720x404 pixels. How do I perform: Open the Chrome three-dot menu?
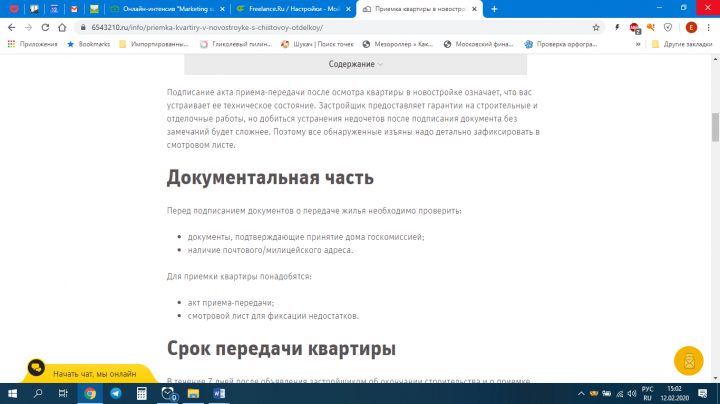tap(709, 28)
